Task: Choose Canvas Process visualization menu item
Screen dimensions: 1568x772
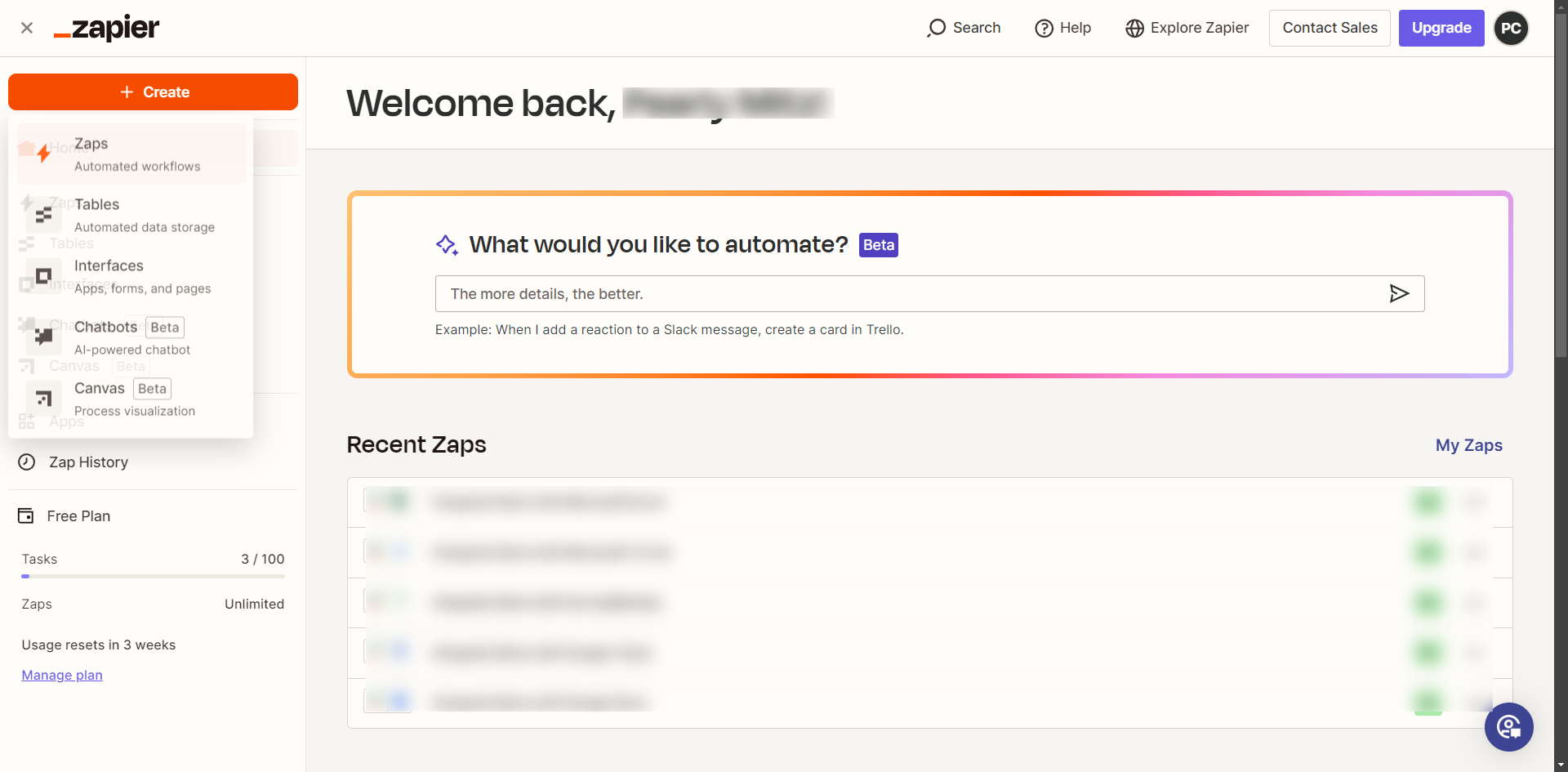Action: [135, 399]
